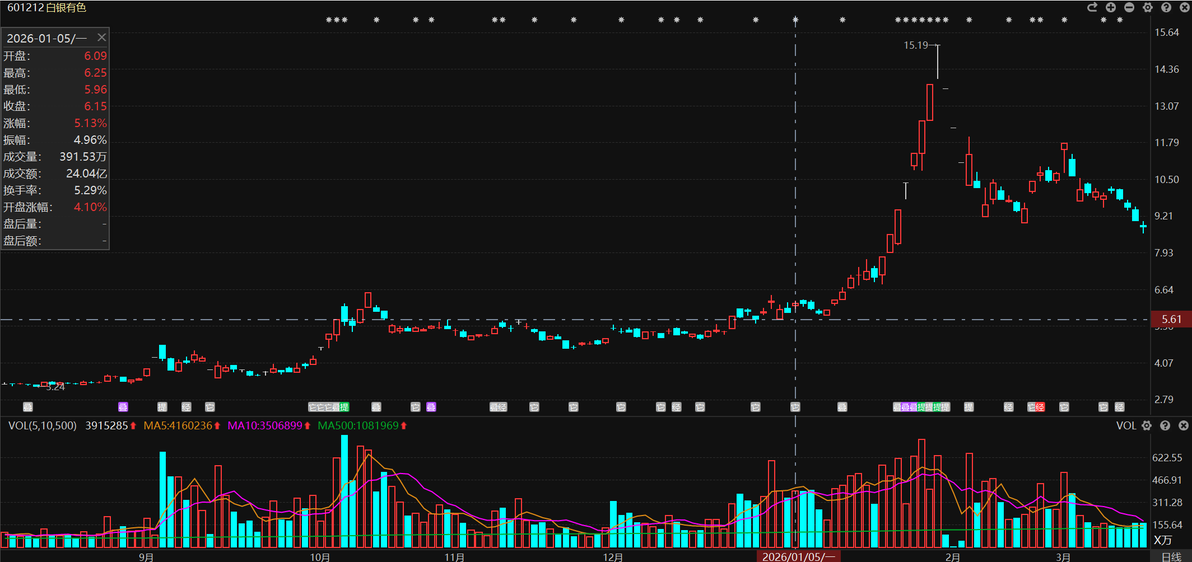Viewport: 1192px width, 562px height.
Task: Click the 振幅 4.96% value
Action: (x=90, y=140)
